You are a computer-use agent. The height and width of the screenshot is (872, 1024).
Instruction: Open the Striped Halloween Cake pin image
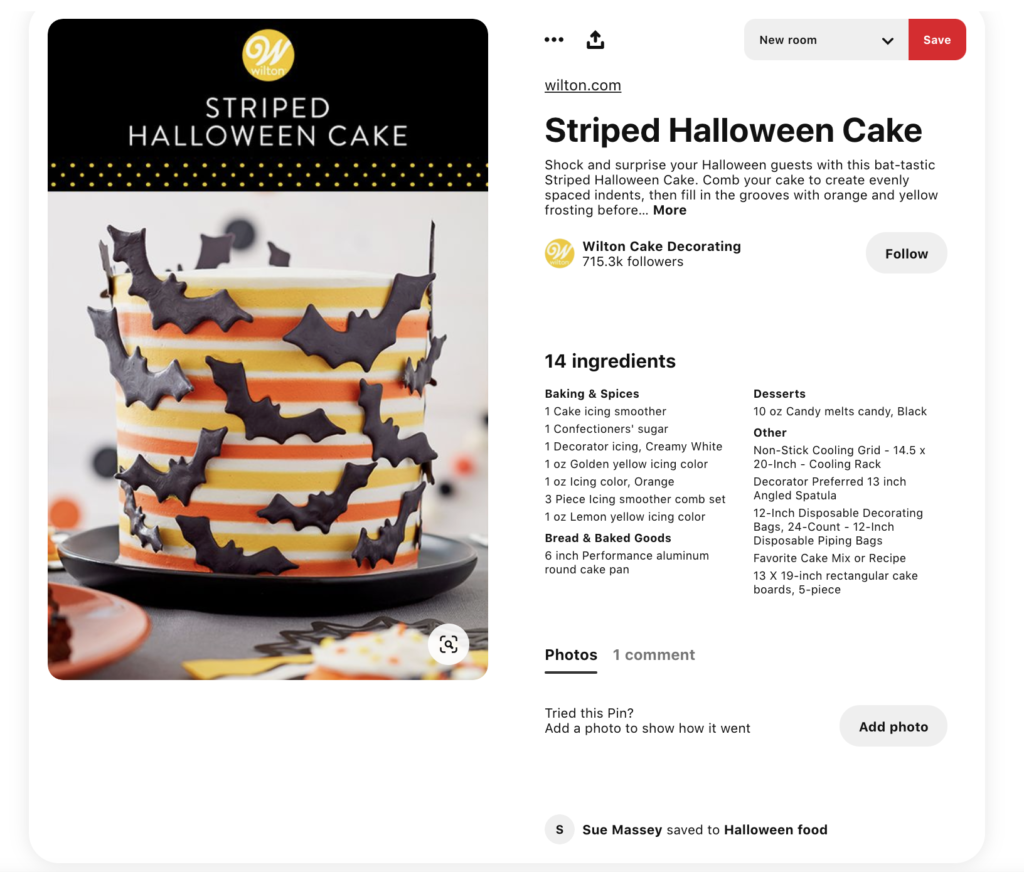tap(268, 349)
